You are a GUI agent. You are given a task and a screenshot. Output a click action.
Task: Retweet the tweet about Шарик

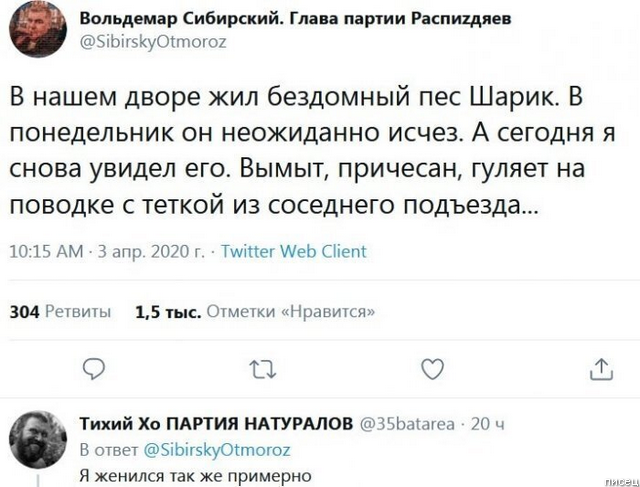pos(262,370)
